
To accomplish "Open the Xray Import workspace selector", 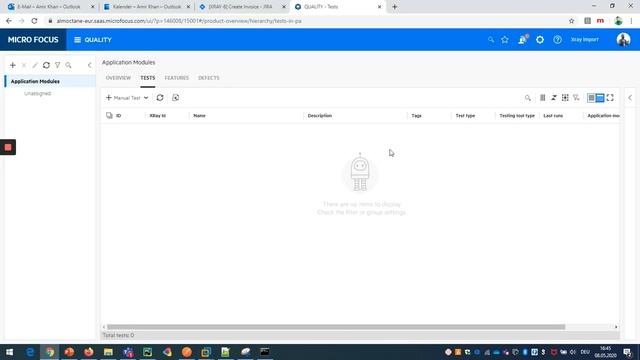I will (x=585, y=40).
